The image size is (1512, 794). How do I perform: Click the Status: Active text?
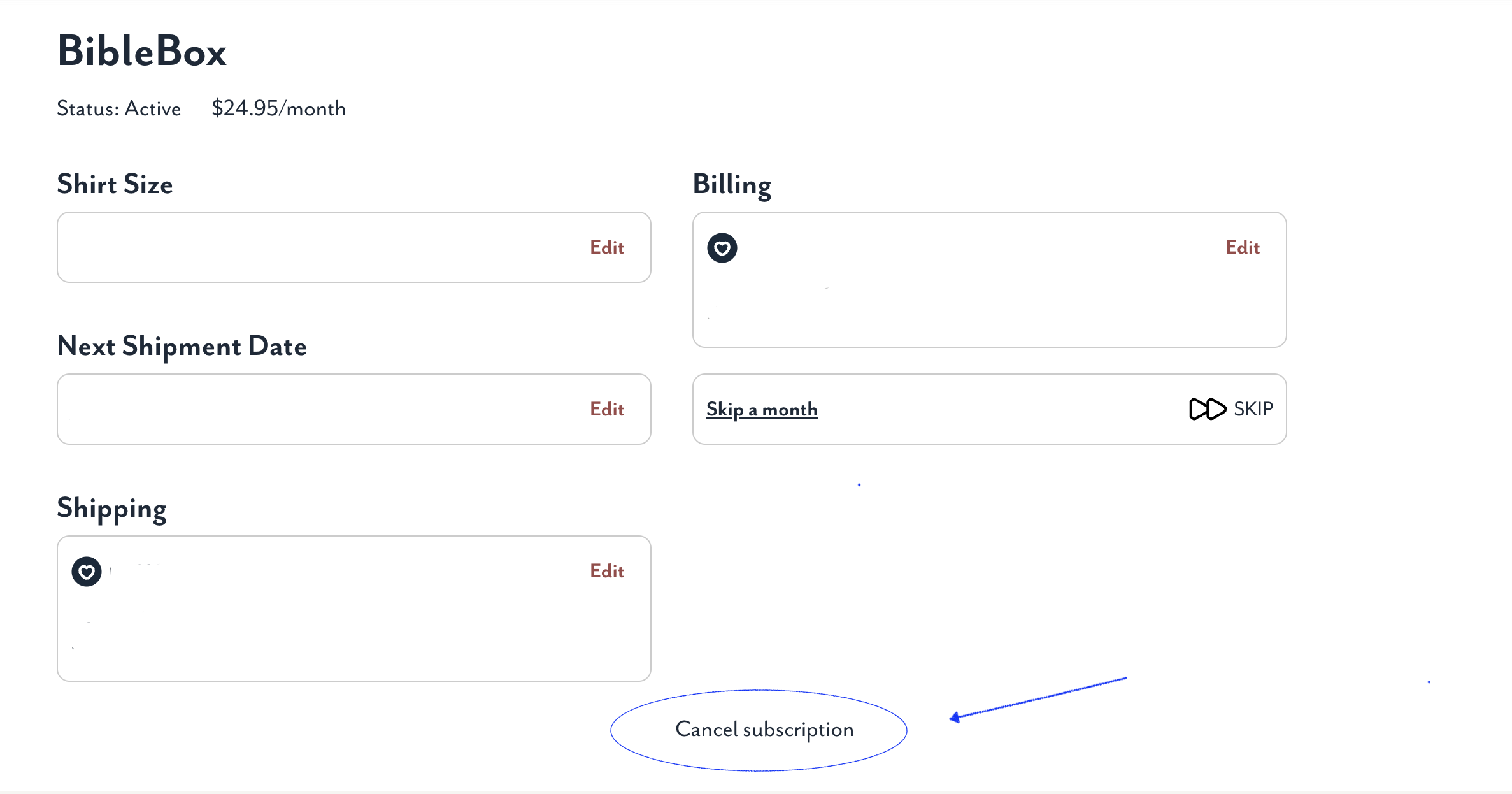(119, 108)
